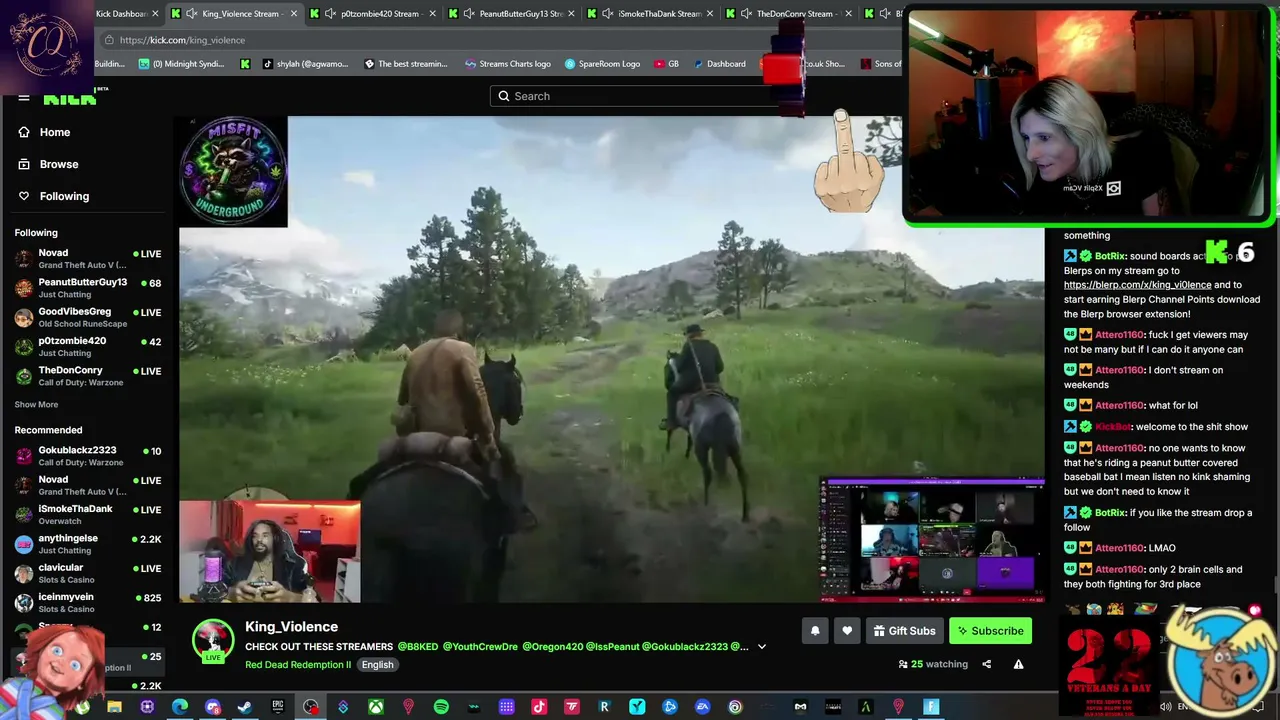The height and width of the screenshot is (720, 1280).
Task: Expand Following list with Show More
Action: point(36,405)
